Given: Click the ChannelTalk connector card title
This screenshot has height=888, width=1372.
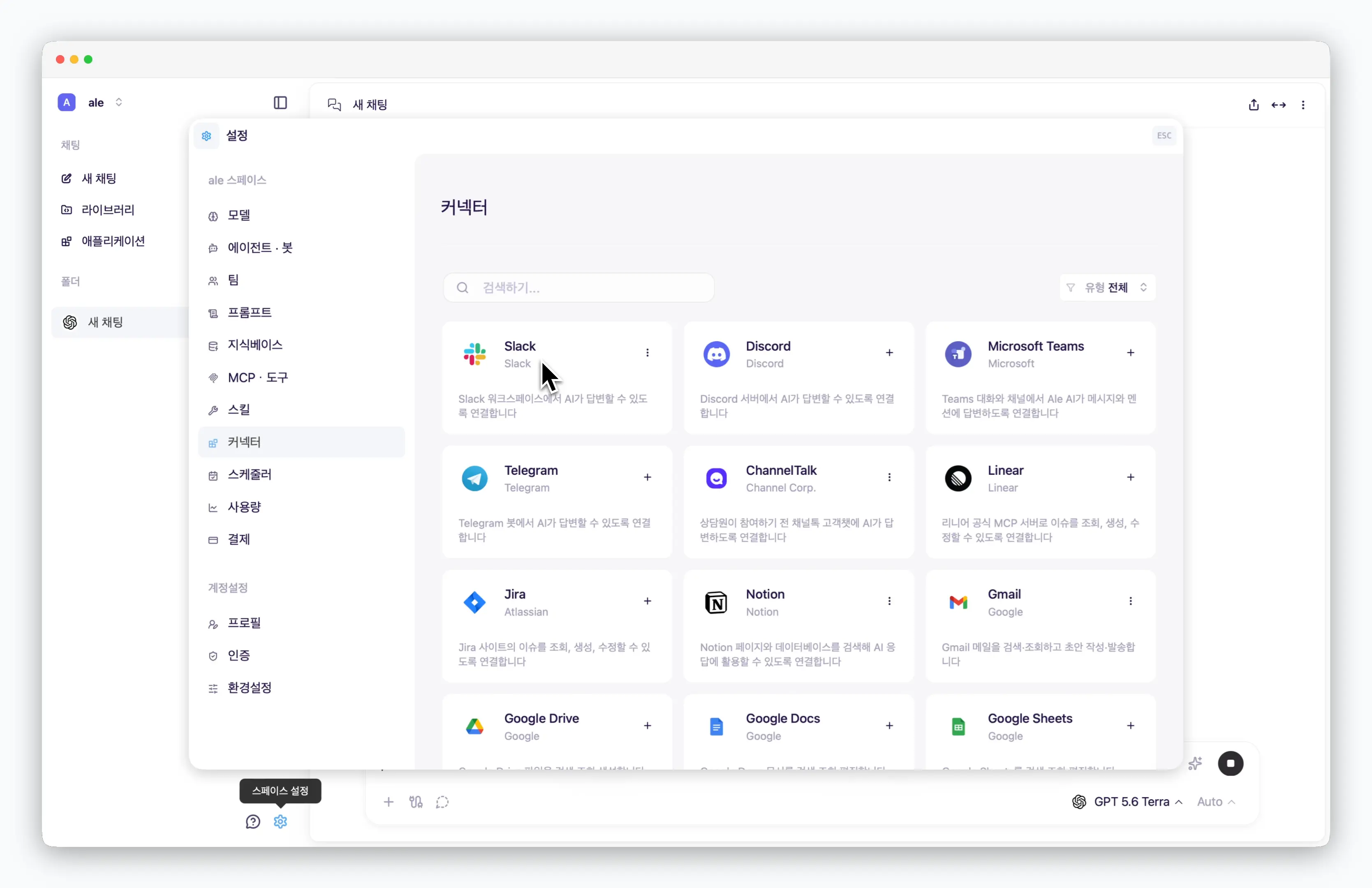Looking at the screenshot, I should click(x=781, y=470).
